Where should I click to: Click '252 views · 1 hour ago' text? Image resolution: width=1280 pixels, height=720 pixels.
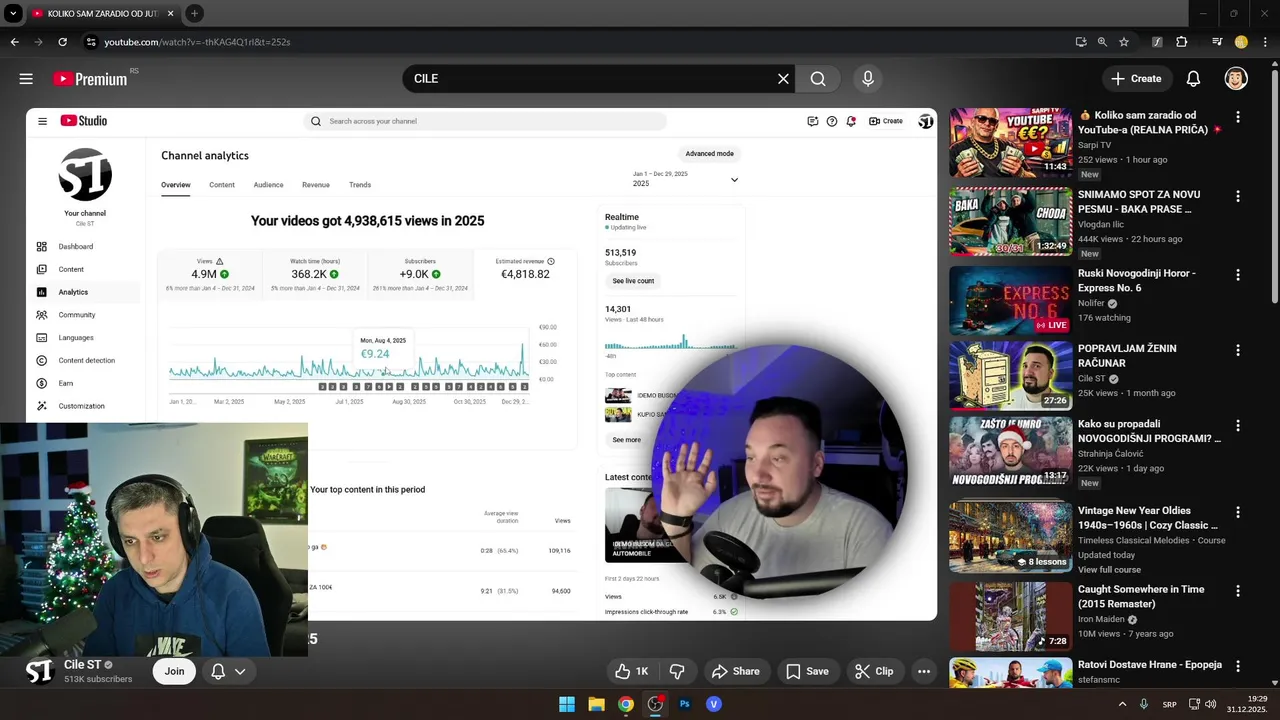[1123, 160]
